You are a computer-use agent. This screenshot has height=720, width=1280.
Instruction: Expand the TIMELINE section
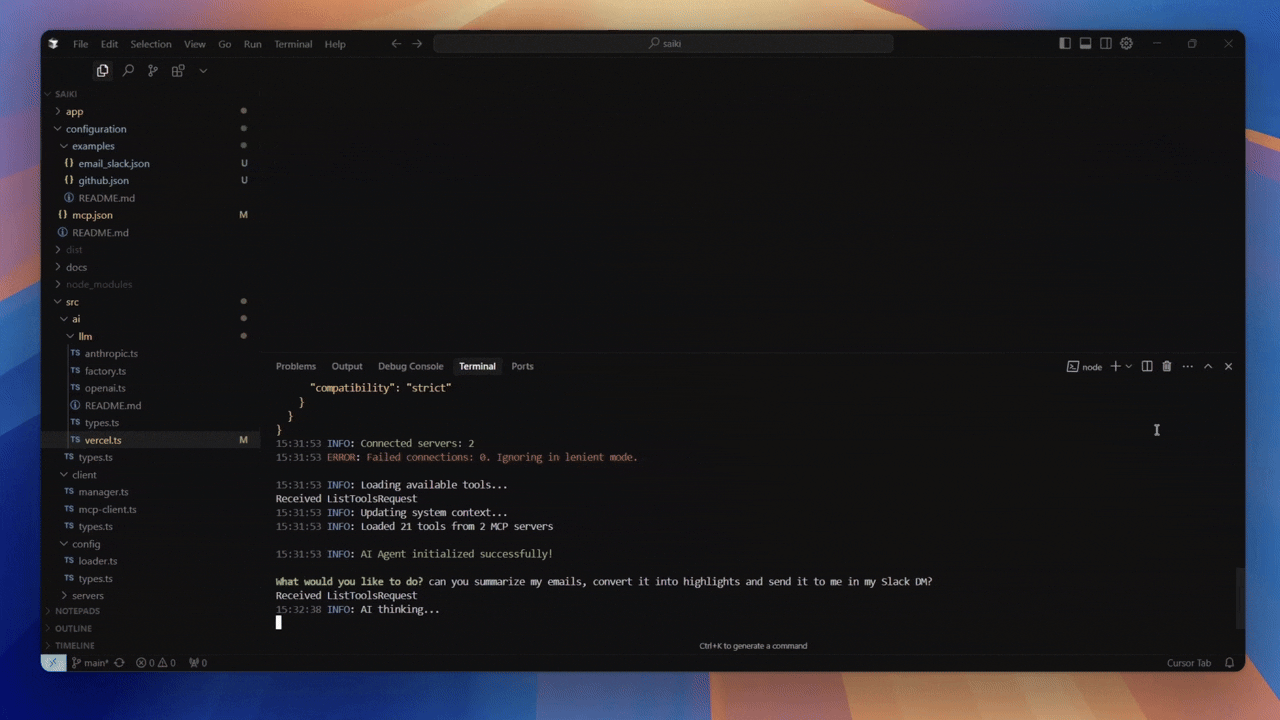74,646
